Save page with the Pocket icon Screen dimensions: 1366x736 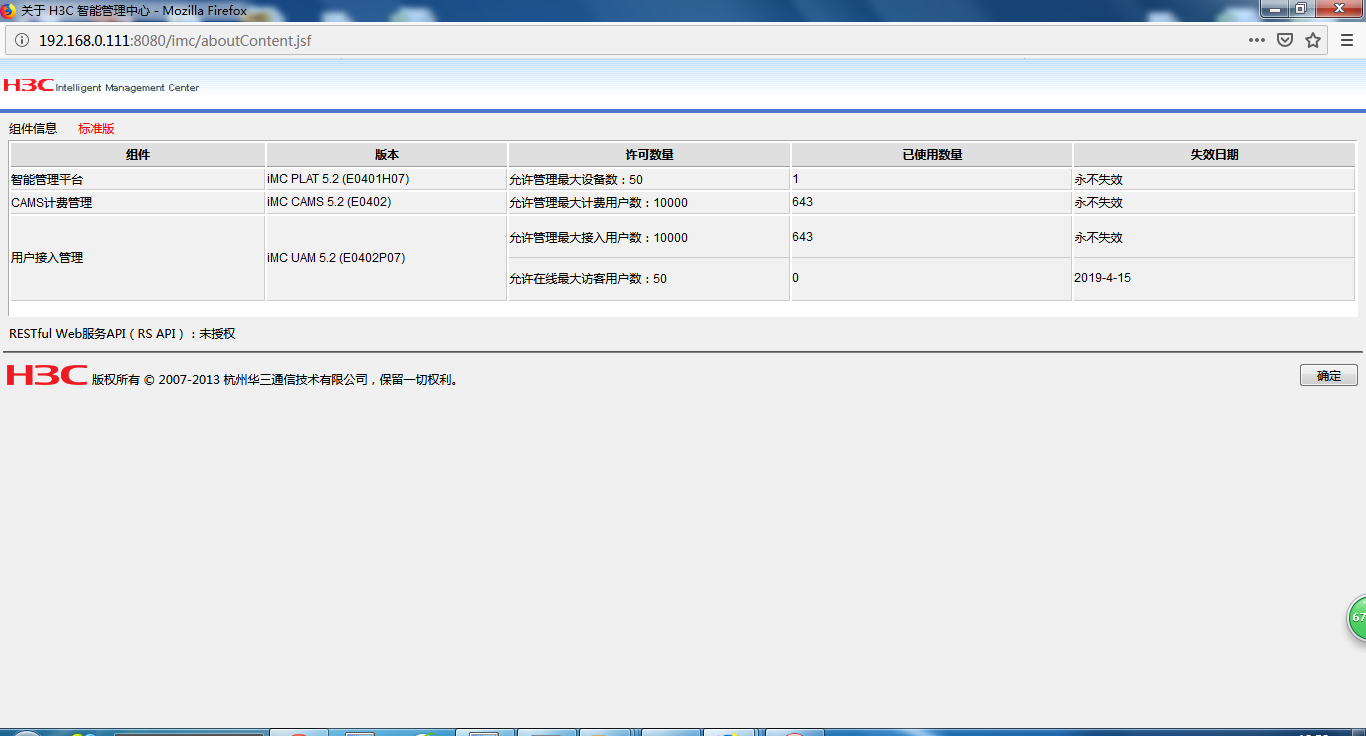[x=1285, y=41]
